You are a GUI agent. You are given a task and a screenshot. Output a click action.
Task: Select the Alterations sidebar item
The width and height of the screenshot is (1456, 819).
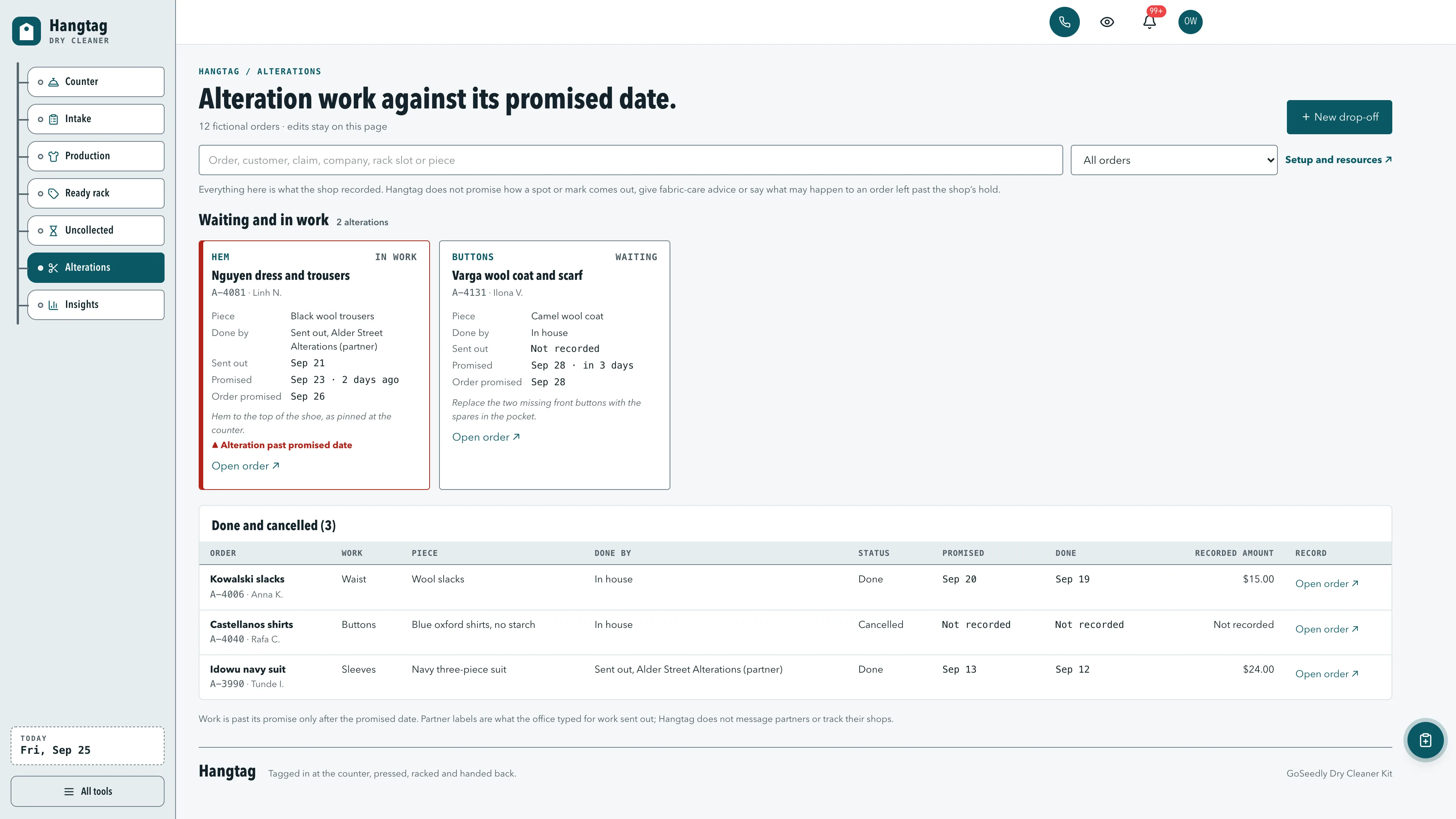click(x=96, y=267)
